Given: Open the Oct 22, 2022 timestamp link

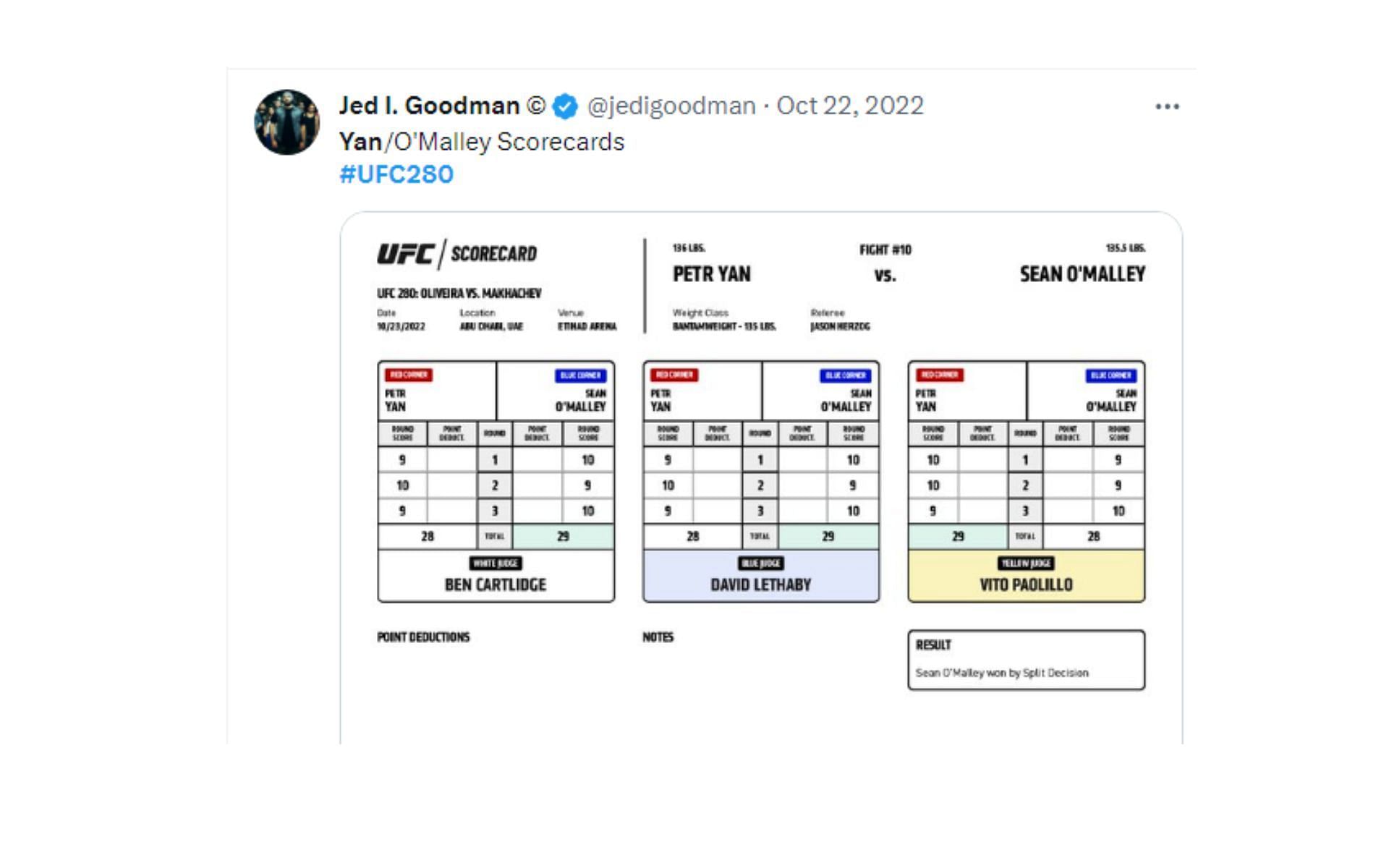Looking at the screenshot, I should [x=850, y=106].
